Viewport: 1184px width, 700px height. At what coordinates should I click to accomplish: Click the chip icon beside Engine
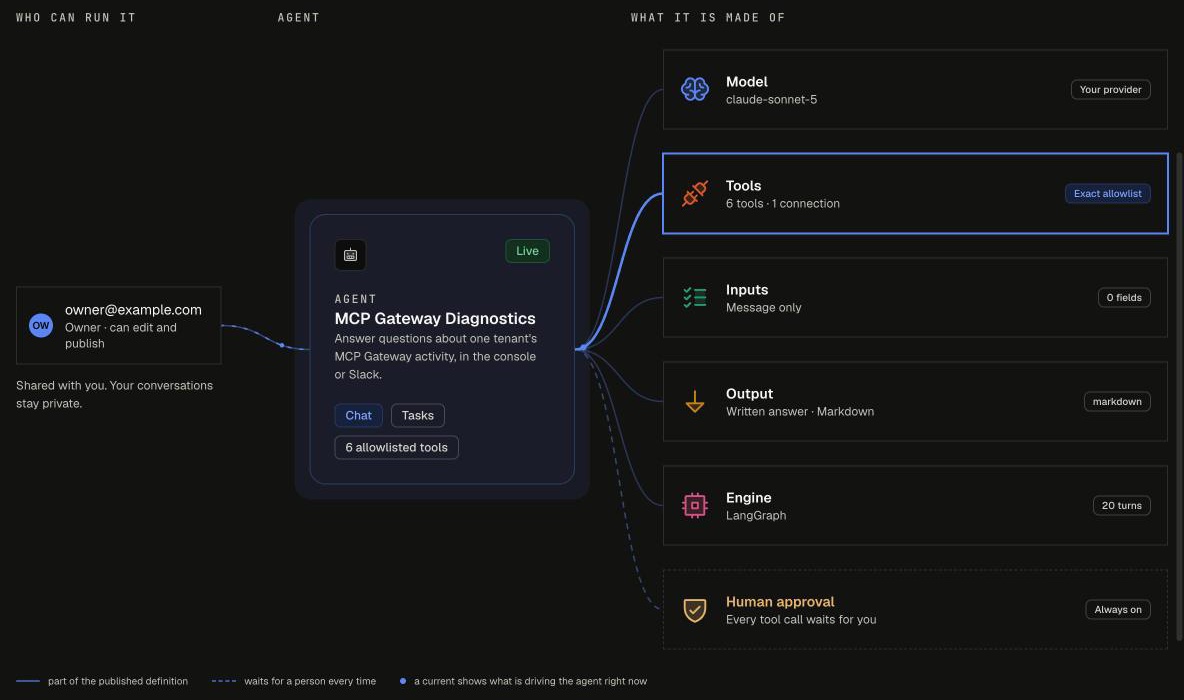pos(694,505)
